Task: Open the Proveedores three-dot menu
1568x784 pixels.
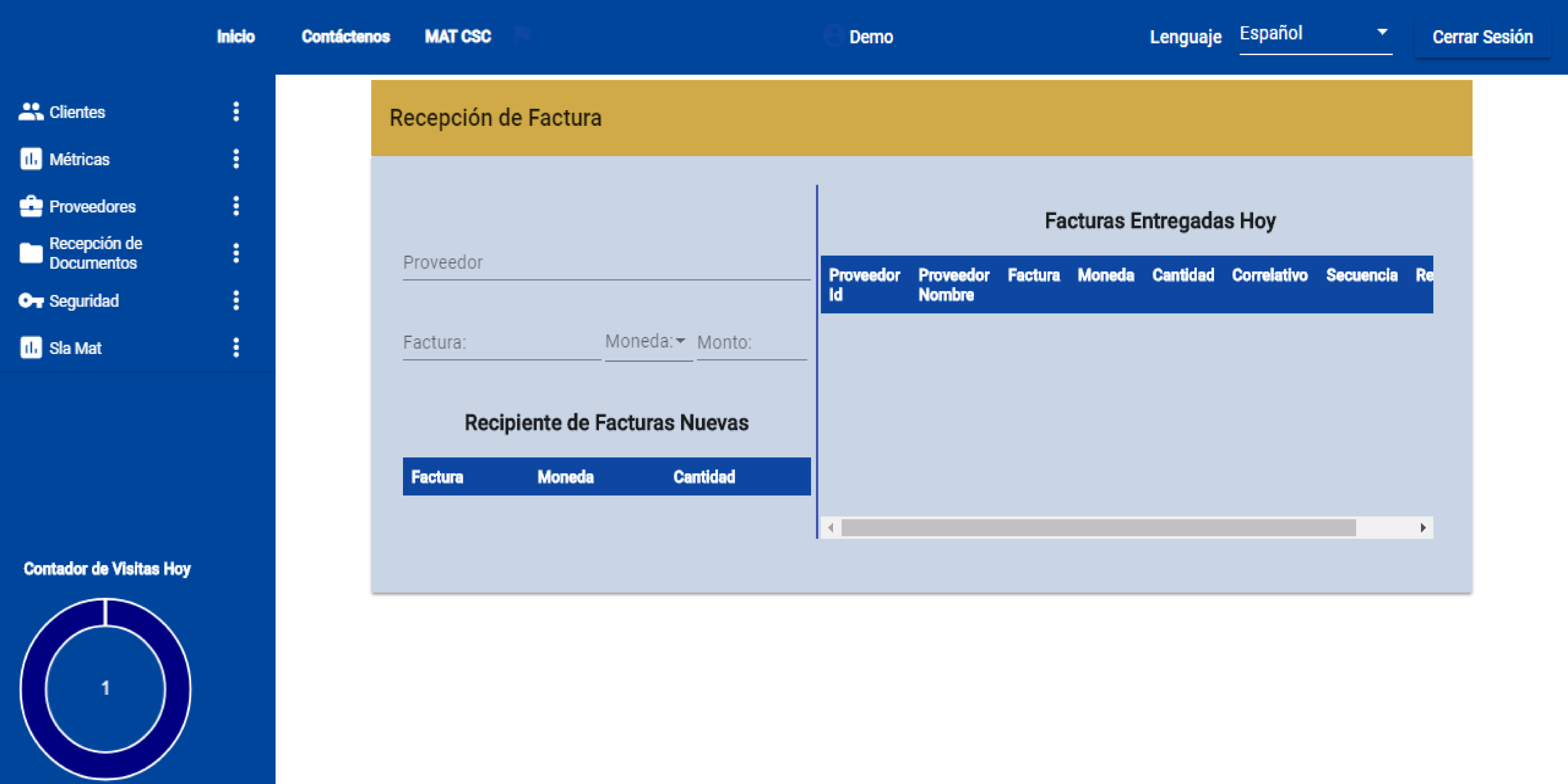Action: pyautogui.click(x=236, y=206)
